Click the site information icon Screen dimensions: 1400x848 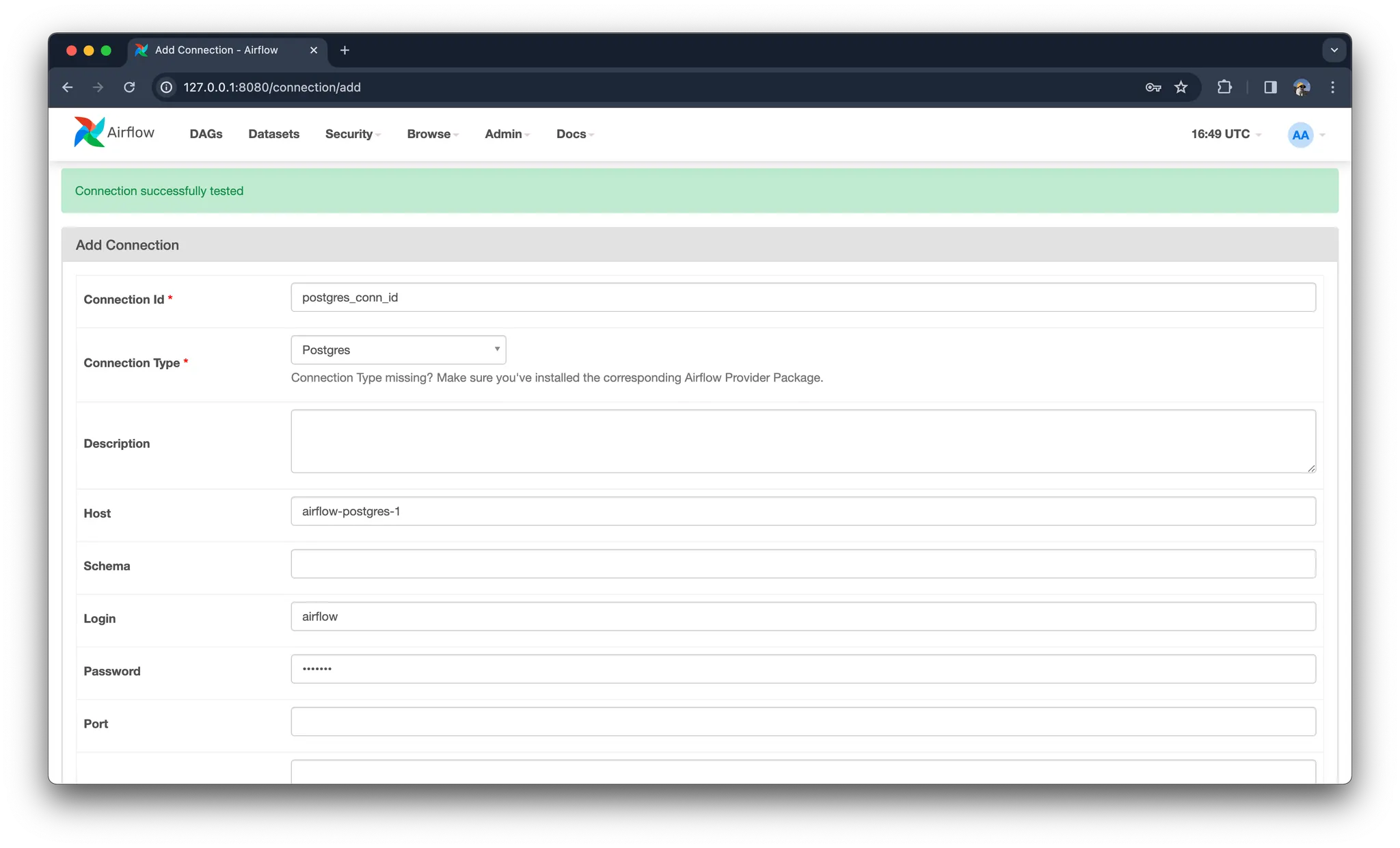pyautogui.click(x=166, y=87)
